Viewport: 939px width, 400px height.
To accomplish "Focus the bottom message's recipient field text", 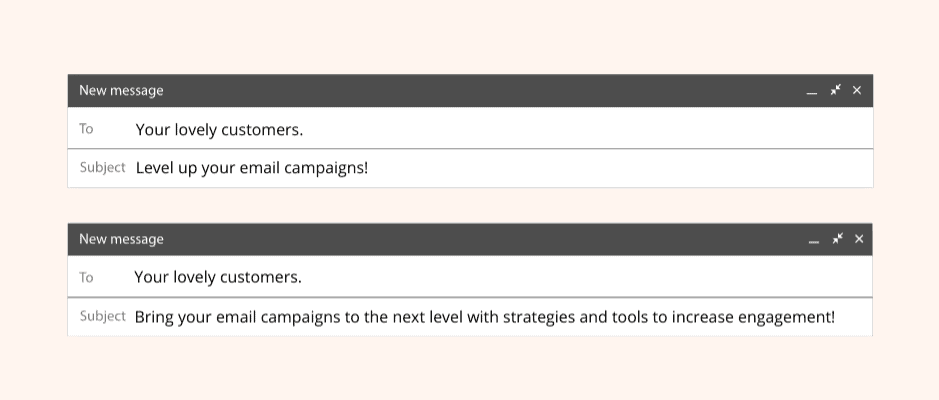I will click(x=218, y=277).
